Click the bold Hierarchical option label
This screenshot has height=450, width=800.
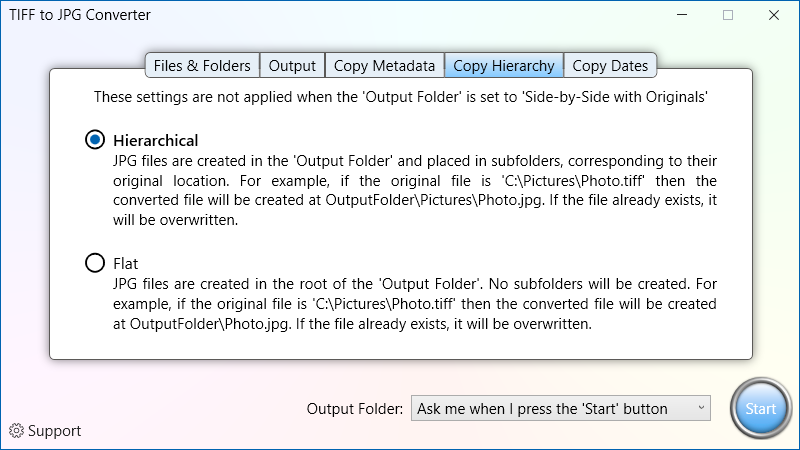156,140
